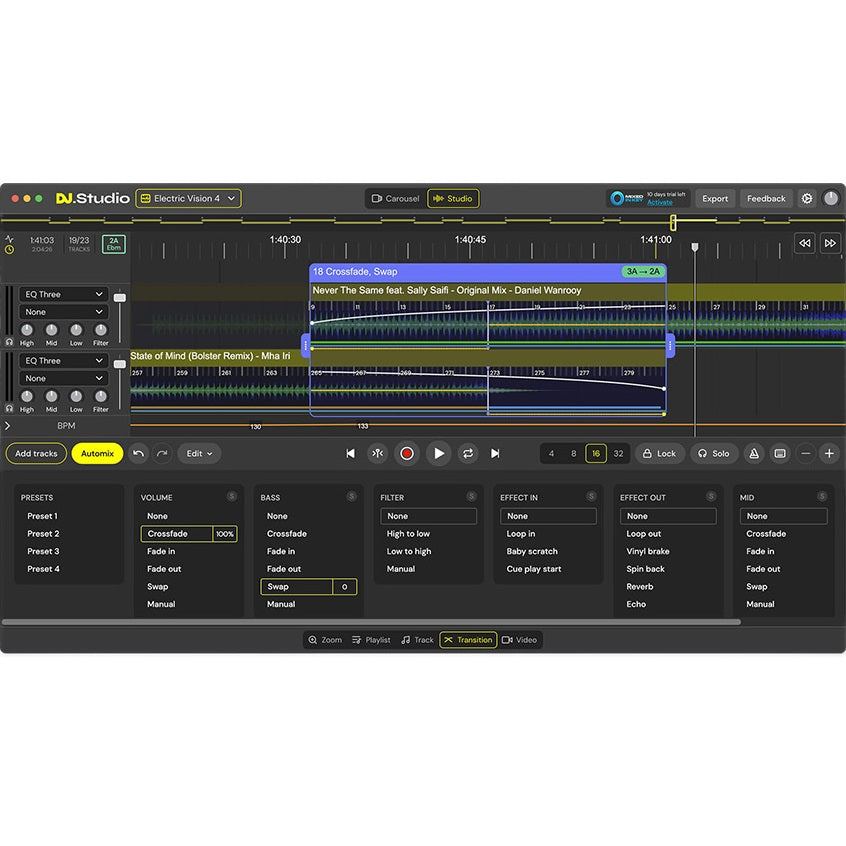The width and height of the screenshot is (846, 846).
Task: Start recording with red record button
Action: click(x=407, y=454)
